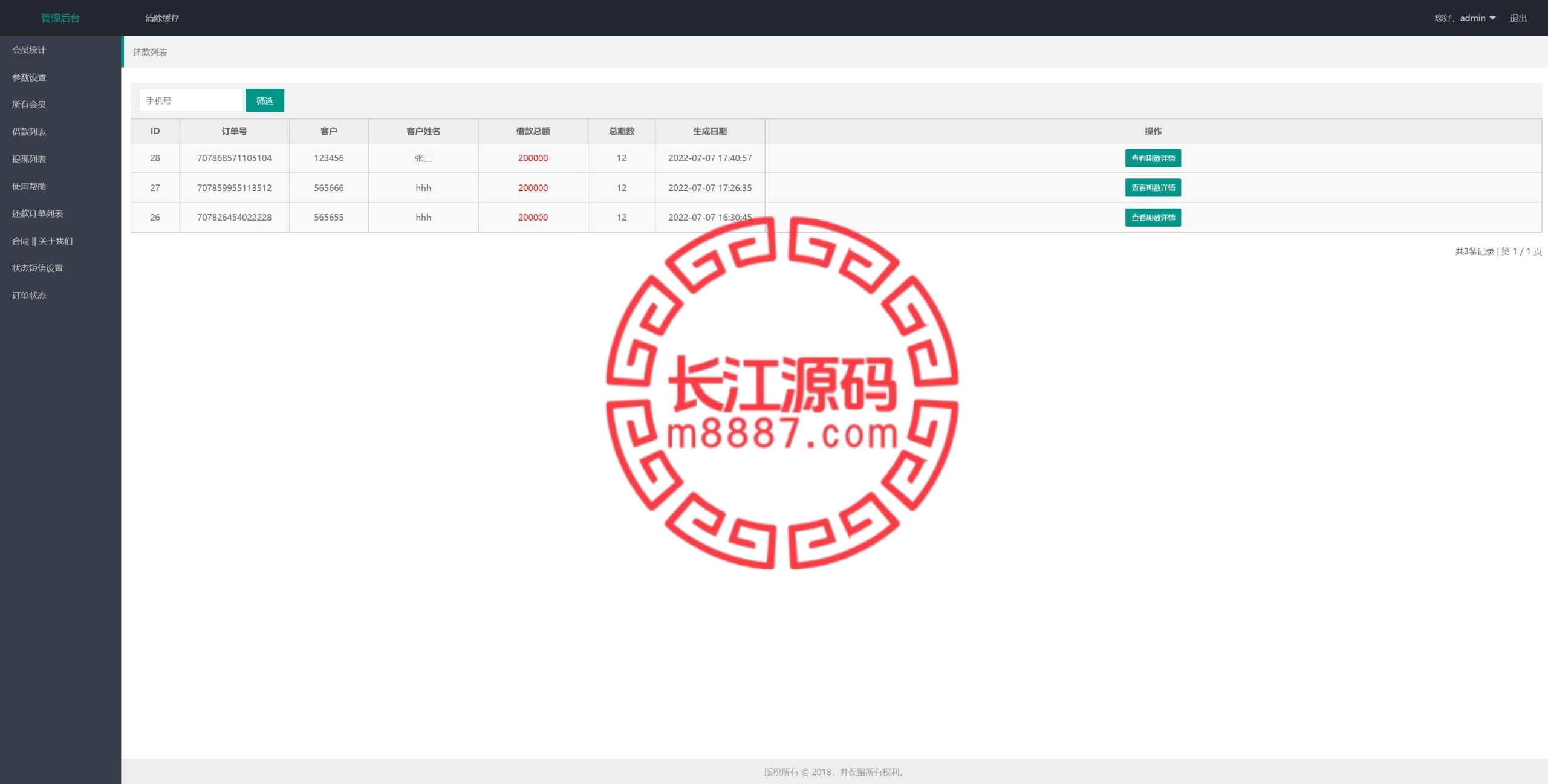This screenshot has height=784, width=1548.
Task: Open 还款订单列表 in the sidebar
Action: click(37, 213)
